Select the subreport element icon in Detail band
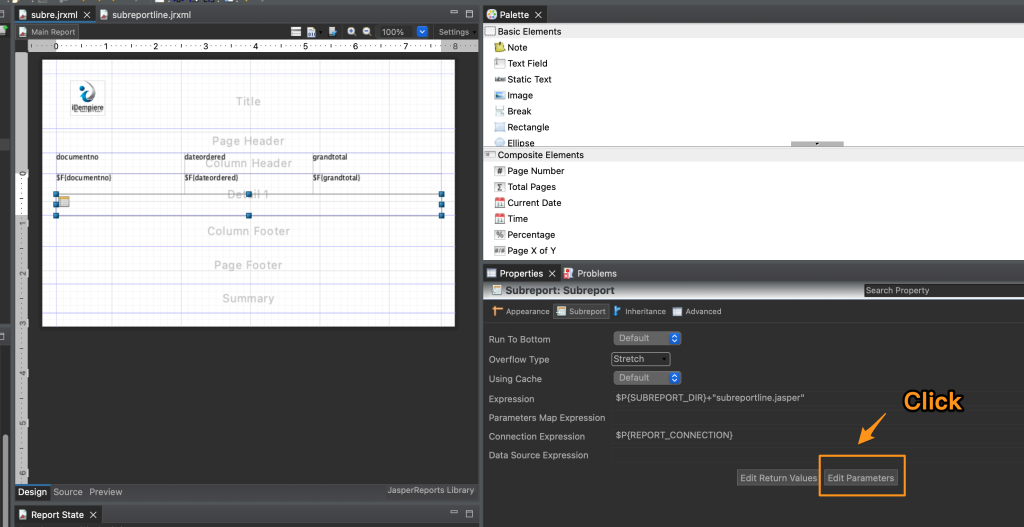 (x=64, y=202)
